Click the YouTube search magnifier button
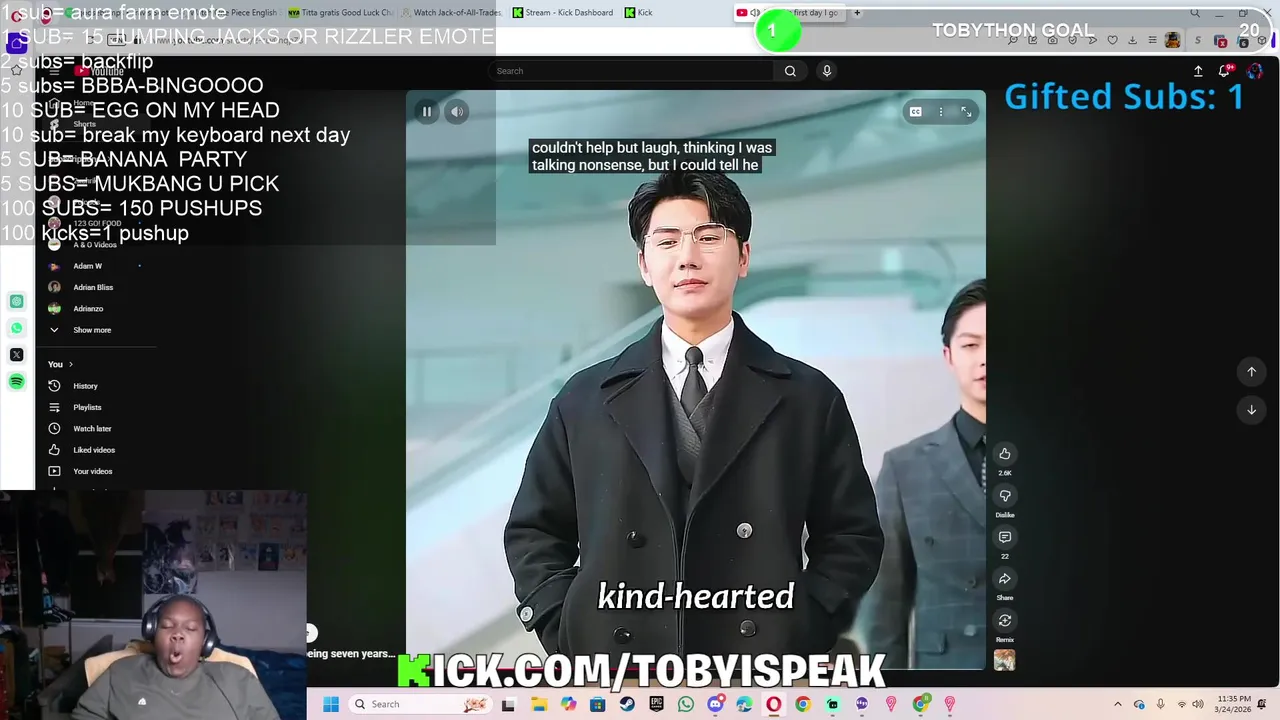This screenshot has width=1280, height=720. point(790,71)
